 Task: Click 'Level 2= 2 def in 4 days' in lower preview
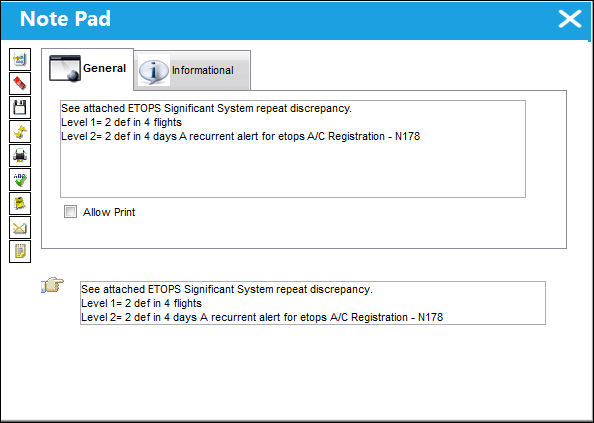click(139, 317)
